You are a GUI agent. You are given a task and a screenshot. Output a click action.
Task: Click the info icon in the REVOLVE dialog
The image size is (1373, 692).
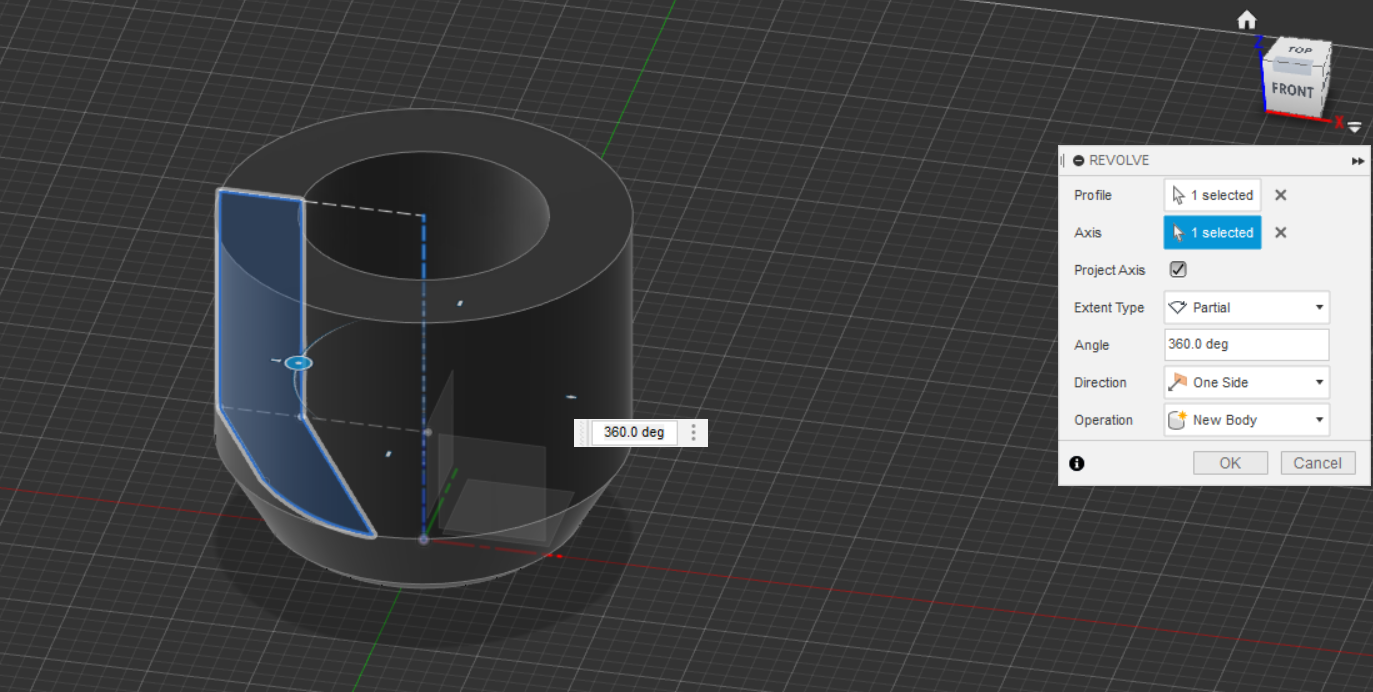(1077, 463)
